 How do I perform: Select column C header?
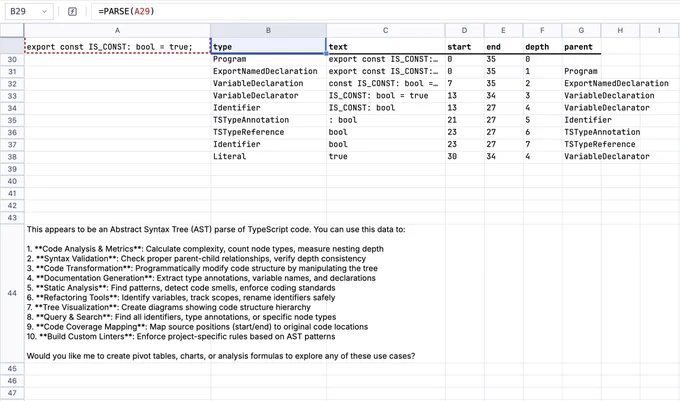[x=385, y=30]
